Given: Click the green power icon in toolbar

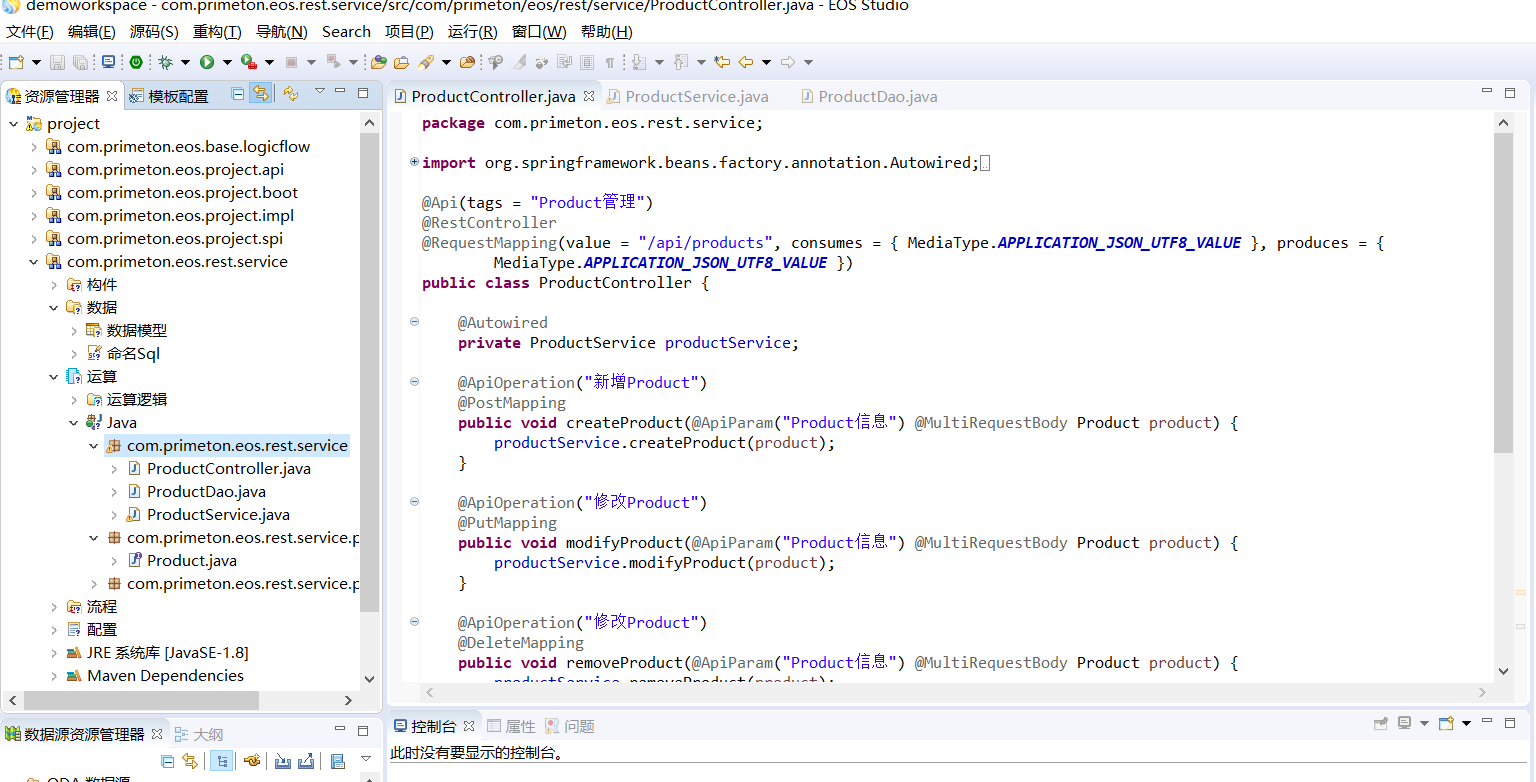Looking at the screenshot, I should click(136, 62).
